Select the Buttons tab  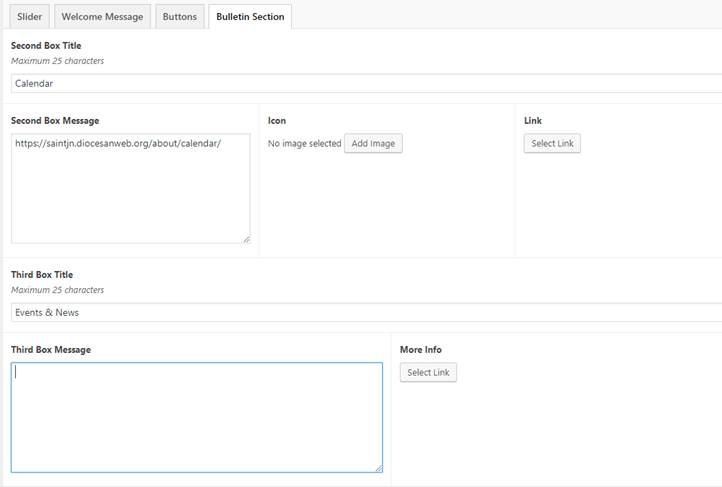click(180, 17)
